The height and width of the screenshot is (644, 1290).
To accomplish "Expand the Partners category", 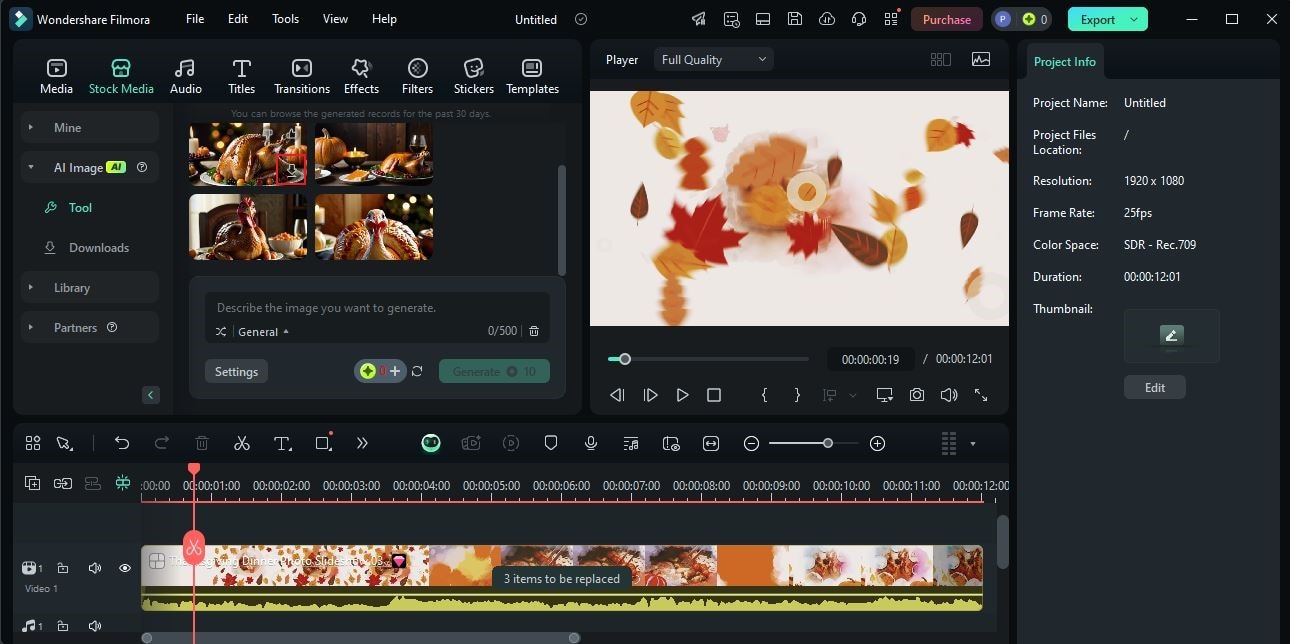I will pyautogui.click(x=90, y=327).
